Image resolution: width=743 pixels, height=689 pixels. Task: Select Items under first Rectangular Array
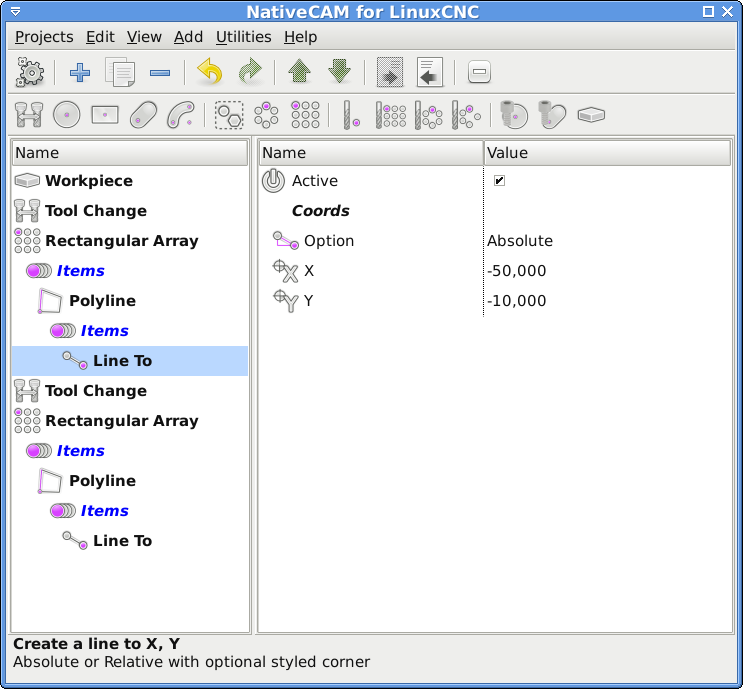click(130, 271)
